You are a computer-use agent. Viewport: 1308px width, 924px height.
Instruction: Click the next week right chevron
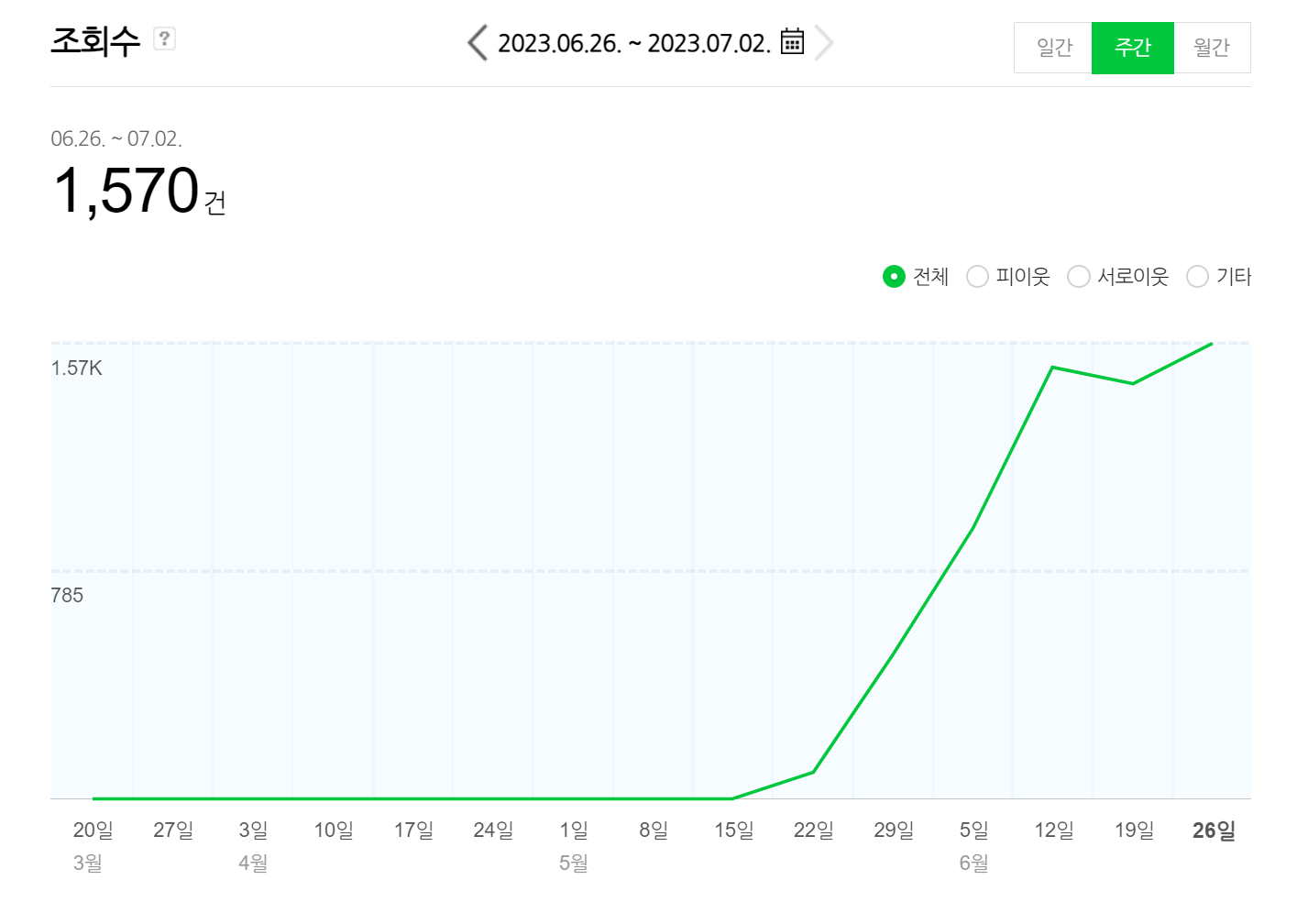[824, 43]
